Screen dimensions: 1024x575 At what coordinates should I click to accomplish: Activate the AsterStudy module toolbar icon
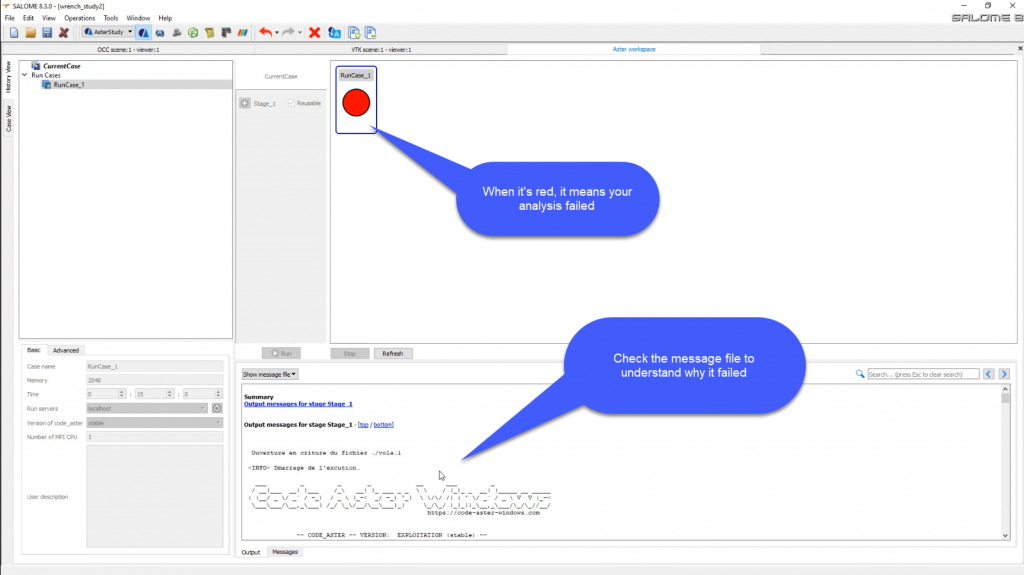(144, 32)
